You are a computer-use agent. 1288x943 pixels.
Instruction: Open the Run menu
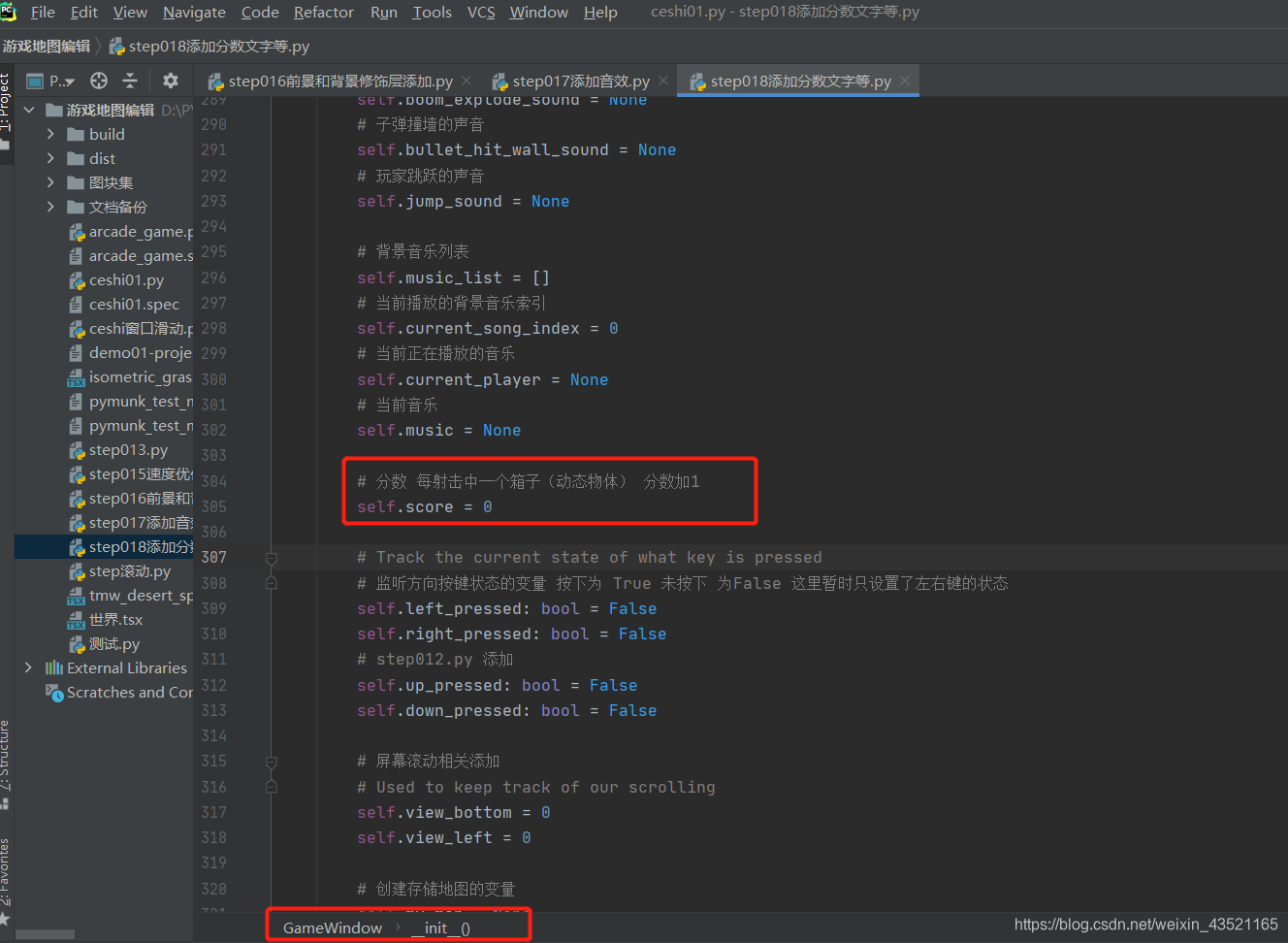(384, 13)
